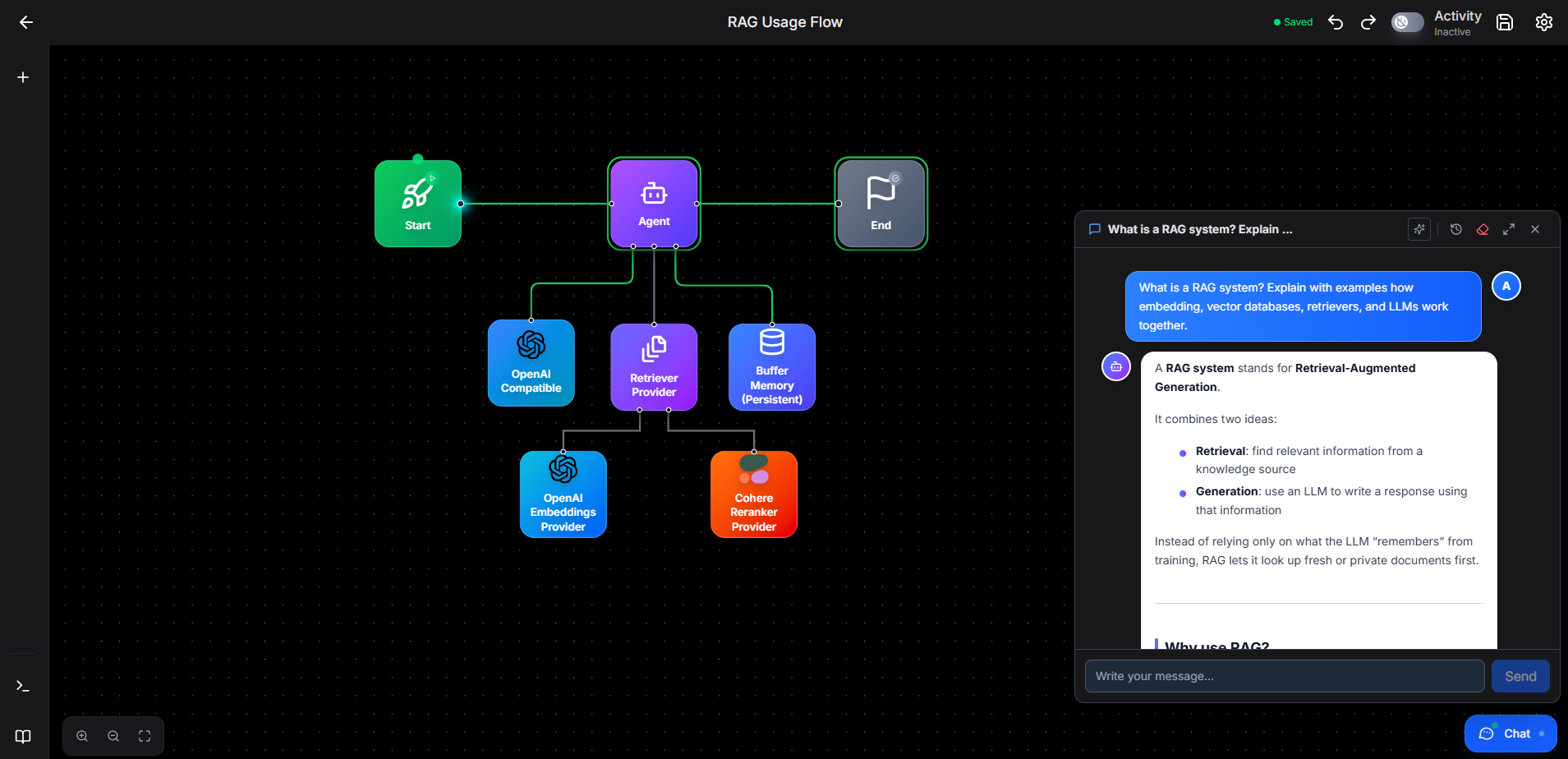Image resolution: width=1568 pixels, height=759 pixels.
Task: Click the bot avatar in chat response
Action: tap(1116, 366)
